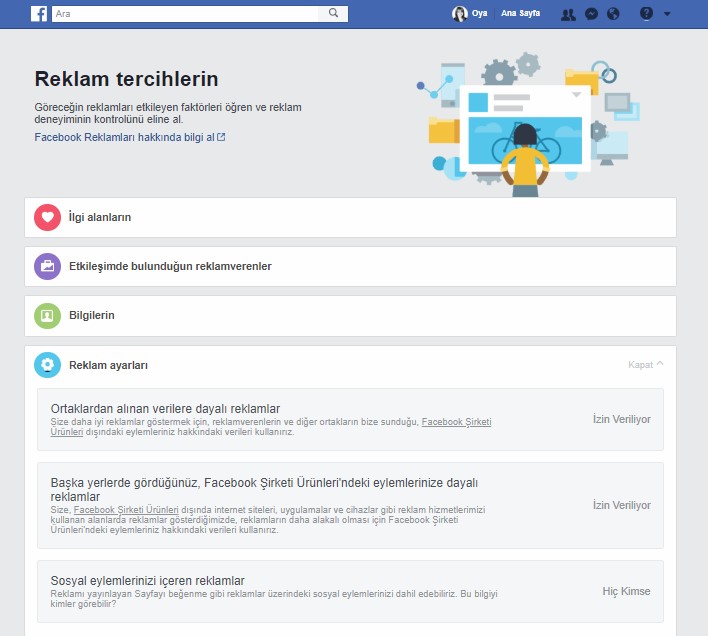Open Facebook Şirketi Ürünleri link in first setting
Image resolution: width=708 pixels, height=636 pixels.
(456, 422)
